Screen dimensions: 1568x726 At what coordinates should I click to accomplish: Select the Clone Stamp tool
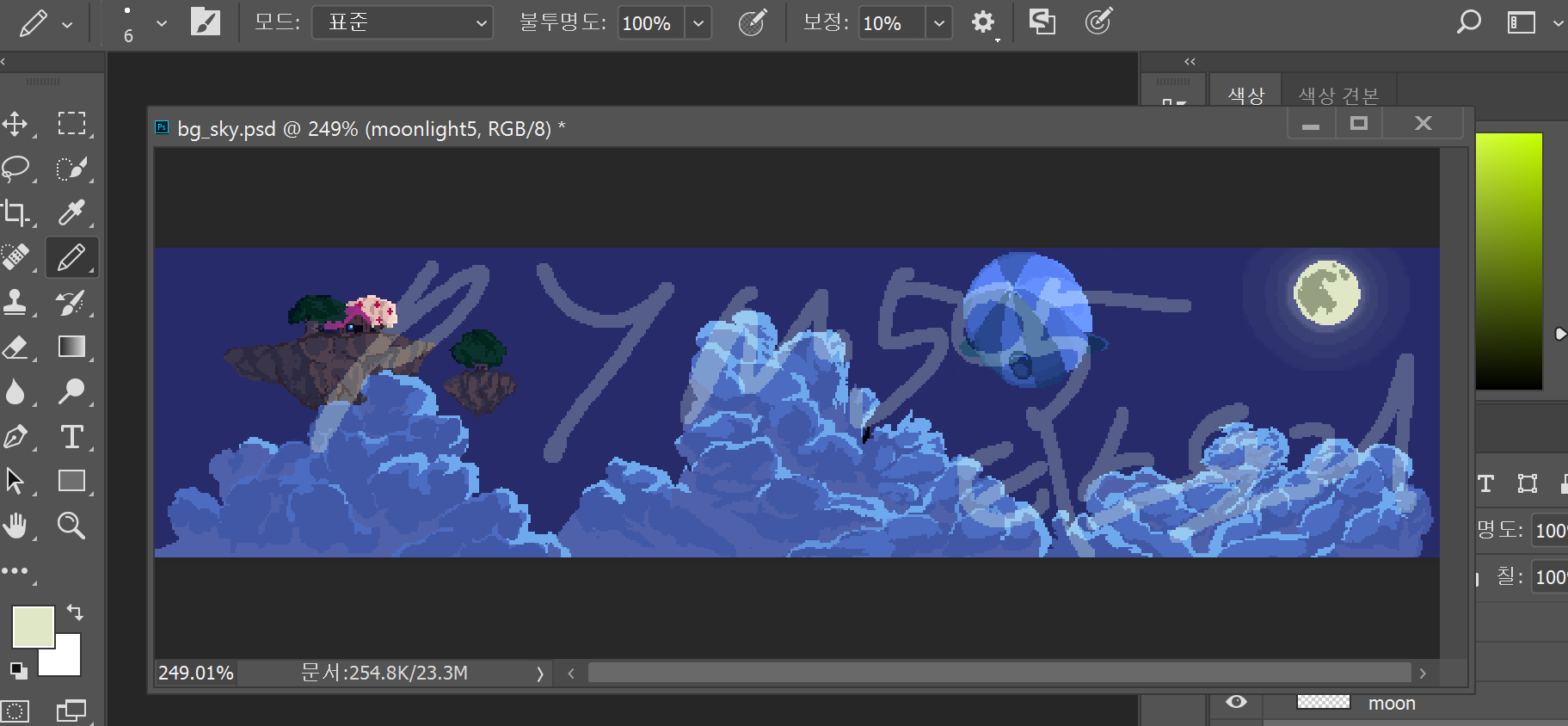click(15, 302)
